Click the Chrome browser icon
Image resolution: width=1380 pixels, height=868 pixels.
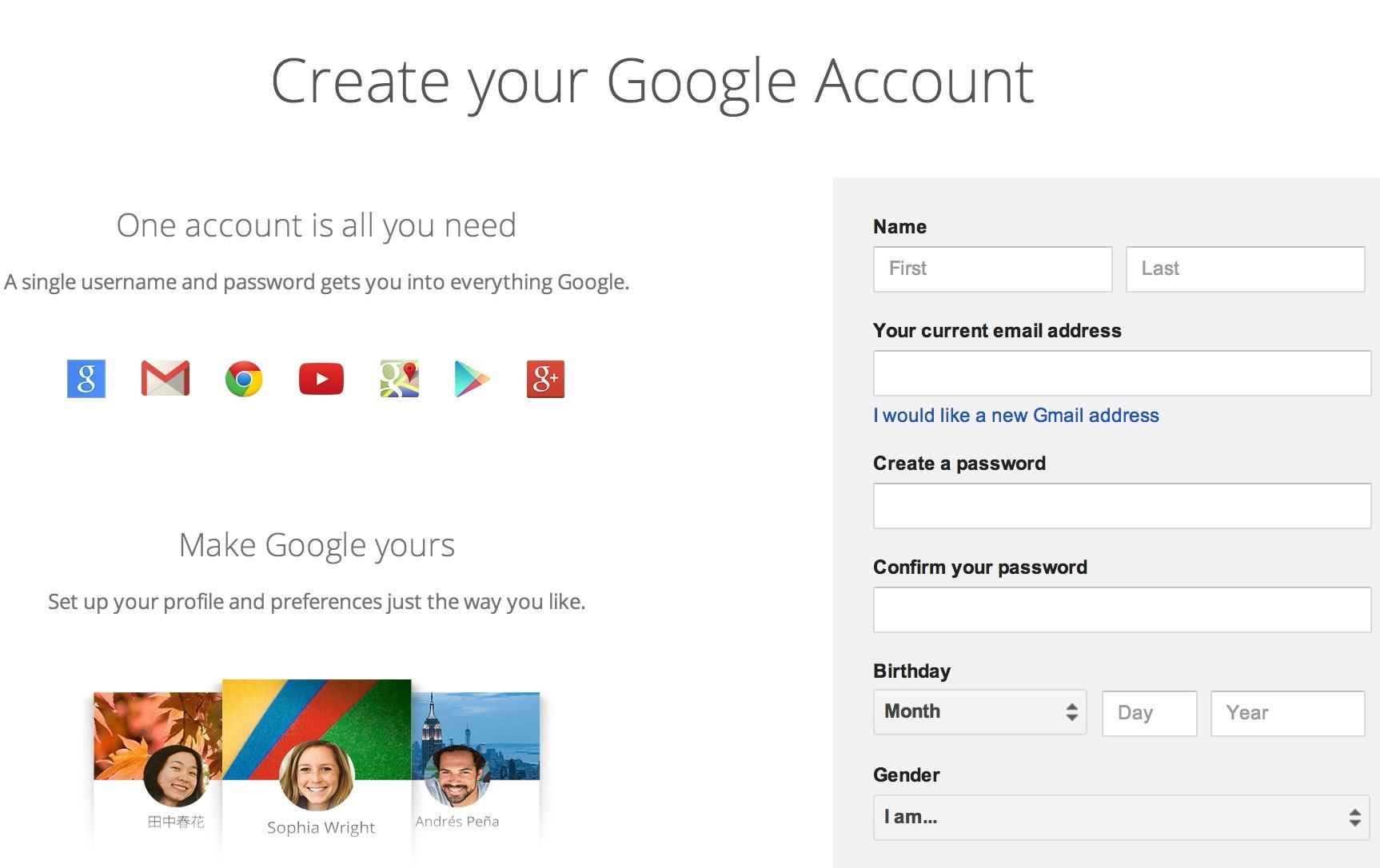coord(244,379)
